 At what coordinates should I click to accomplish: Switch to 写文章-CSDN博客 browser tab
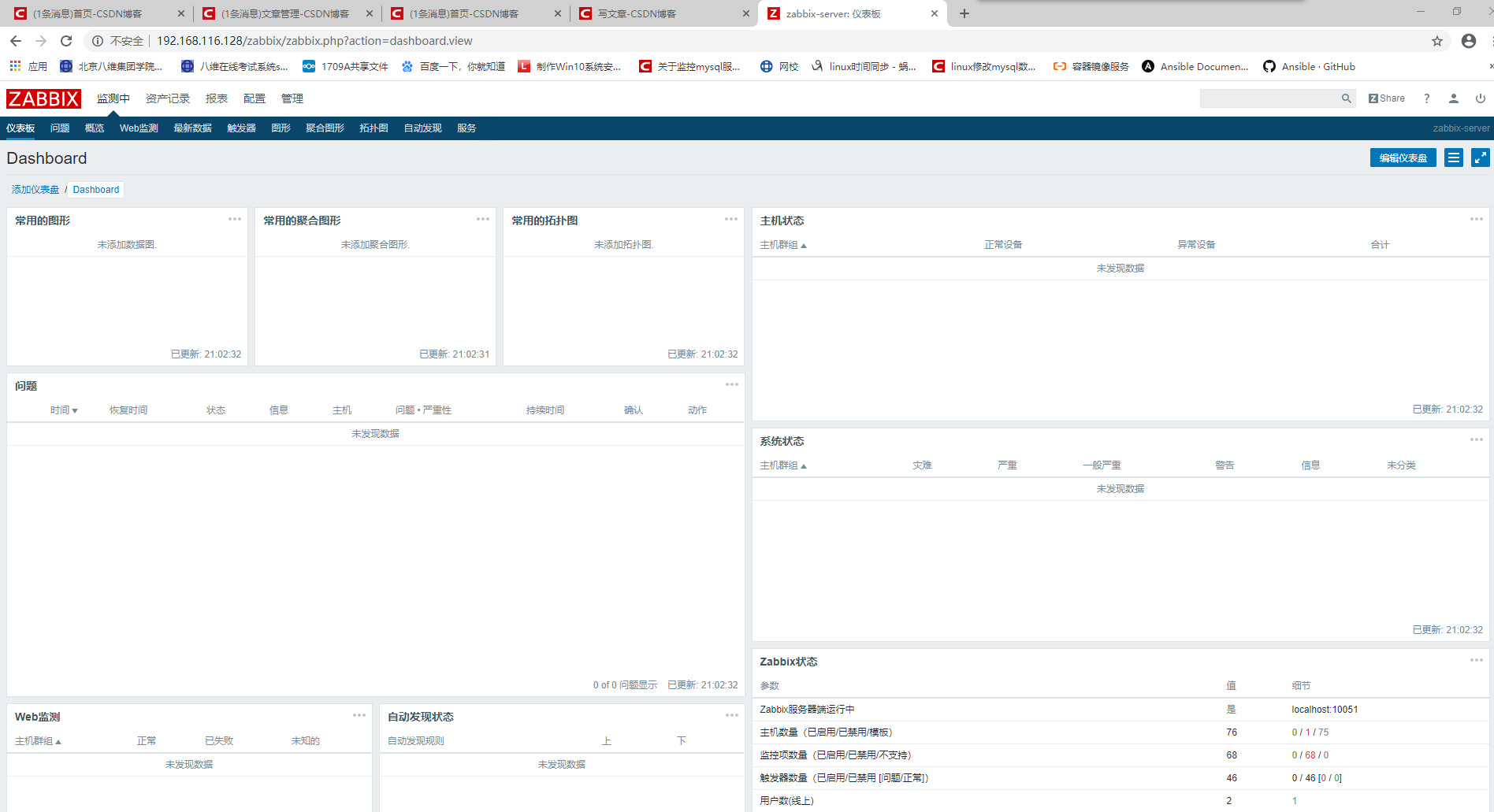tap(663, 13)
